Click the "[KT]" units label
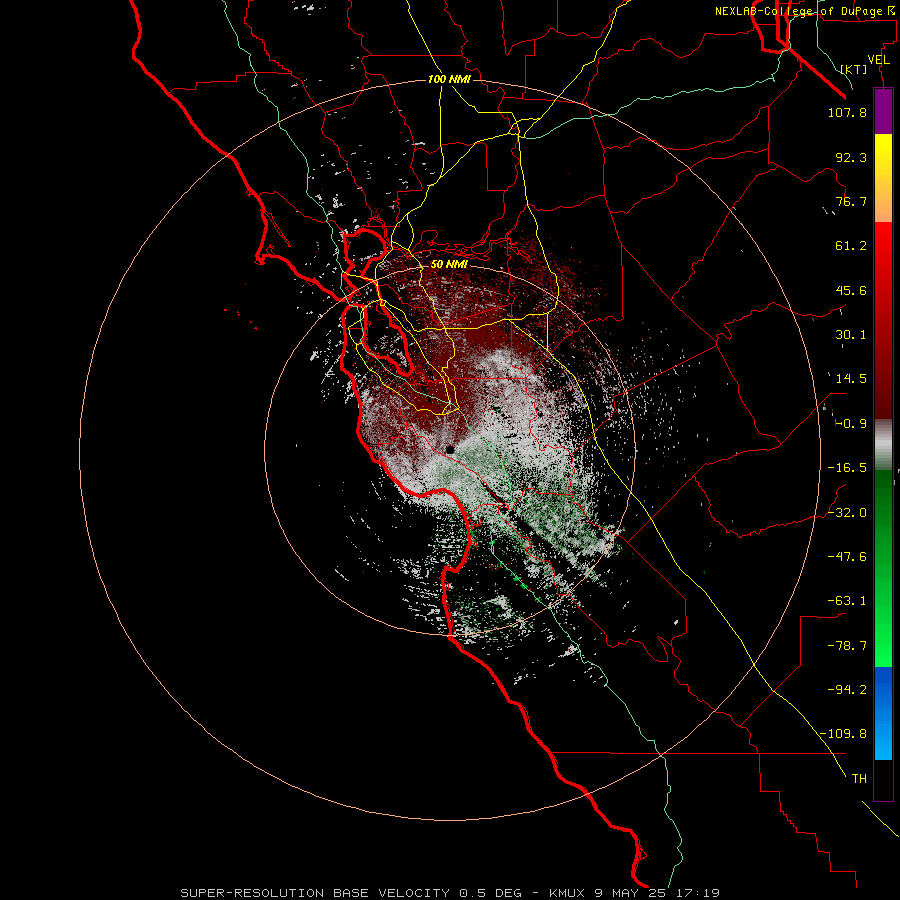Viewport: 900px width, 900px height. [x=854, y=69]
